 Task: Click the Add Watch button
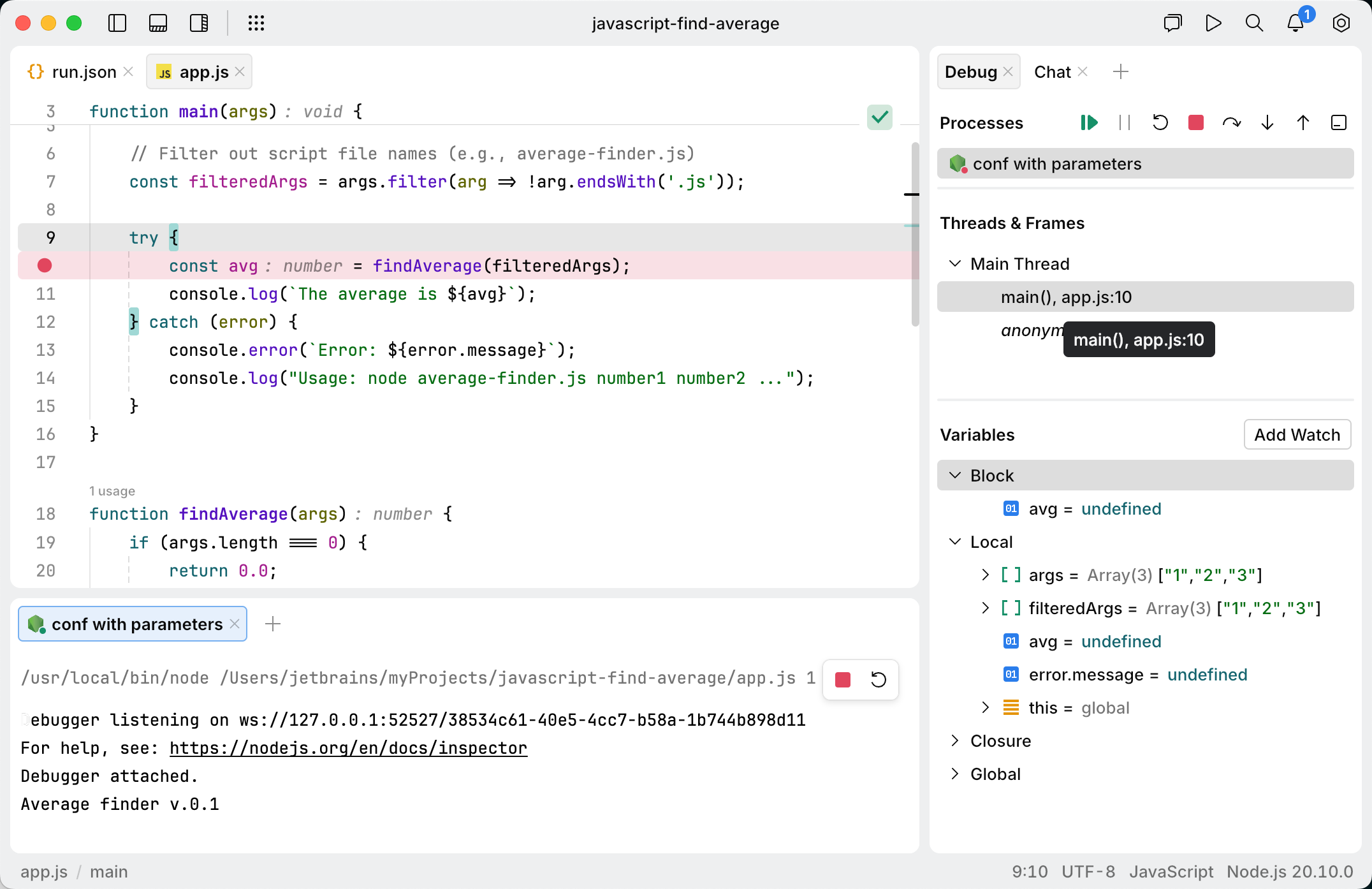tap(1297, 434)
